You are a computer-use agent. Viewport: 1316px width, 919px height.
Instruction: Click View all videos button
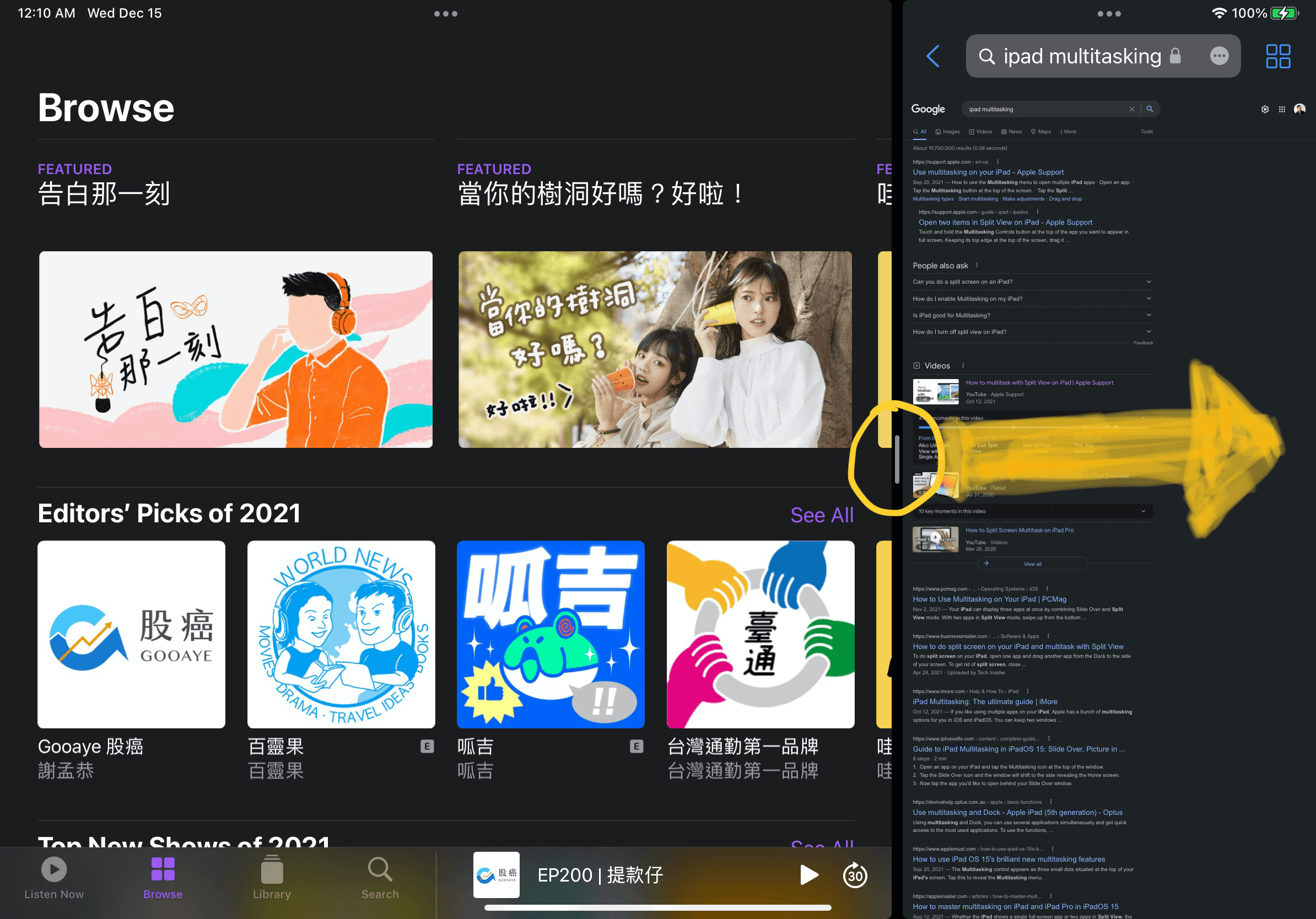tap(1032, 564)
